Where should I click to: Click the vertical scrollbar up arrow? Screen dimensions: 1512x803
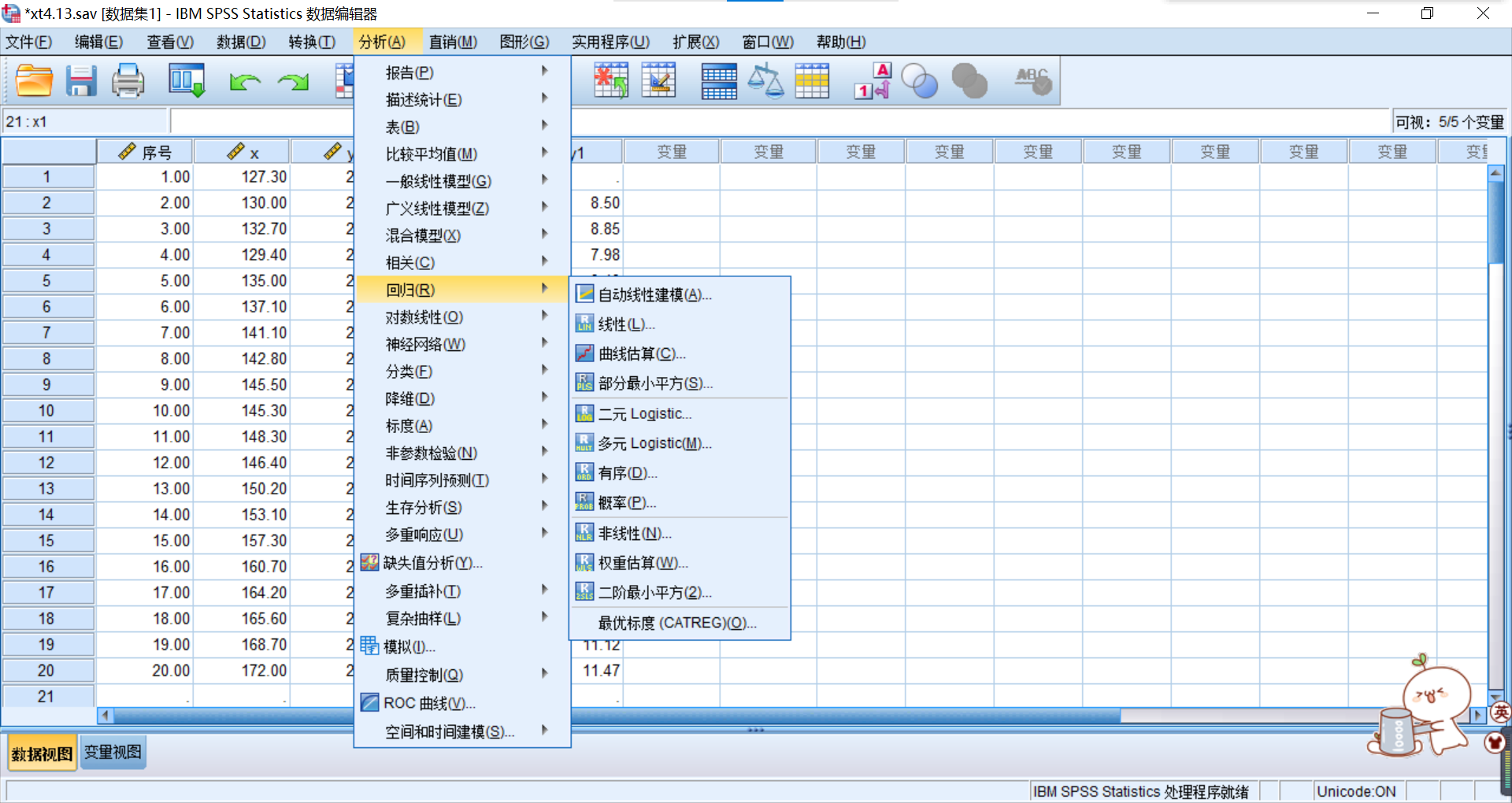pos(1495,173)
